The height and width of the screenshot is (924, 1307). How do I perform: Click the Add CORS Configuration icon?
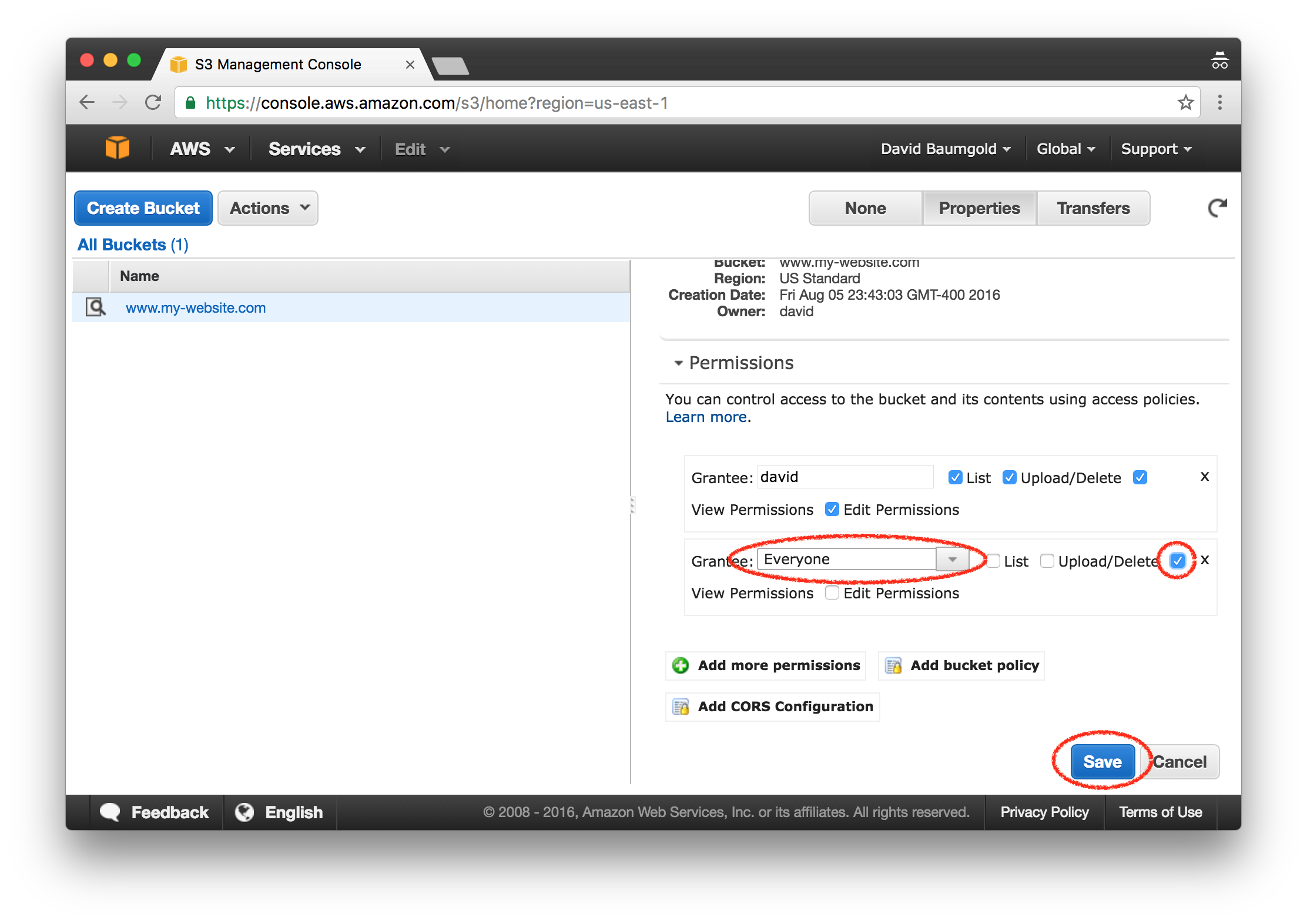pos(681,707)
